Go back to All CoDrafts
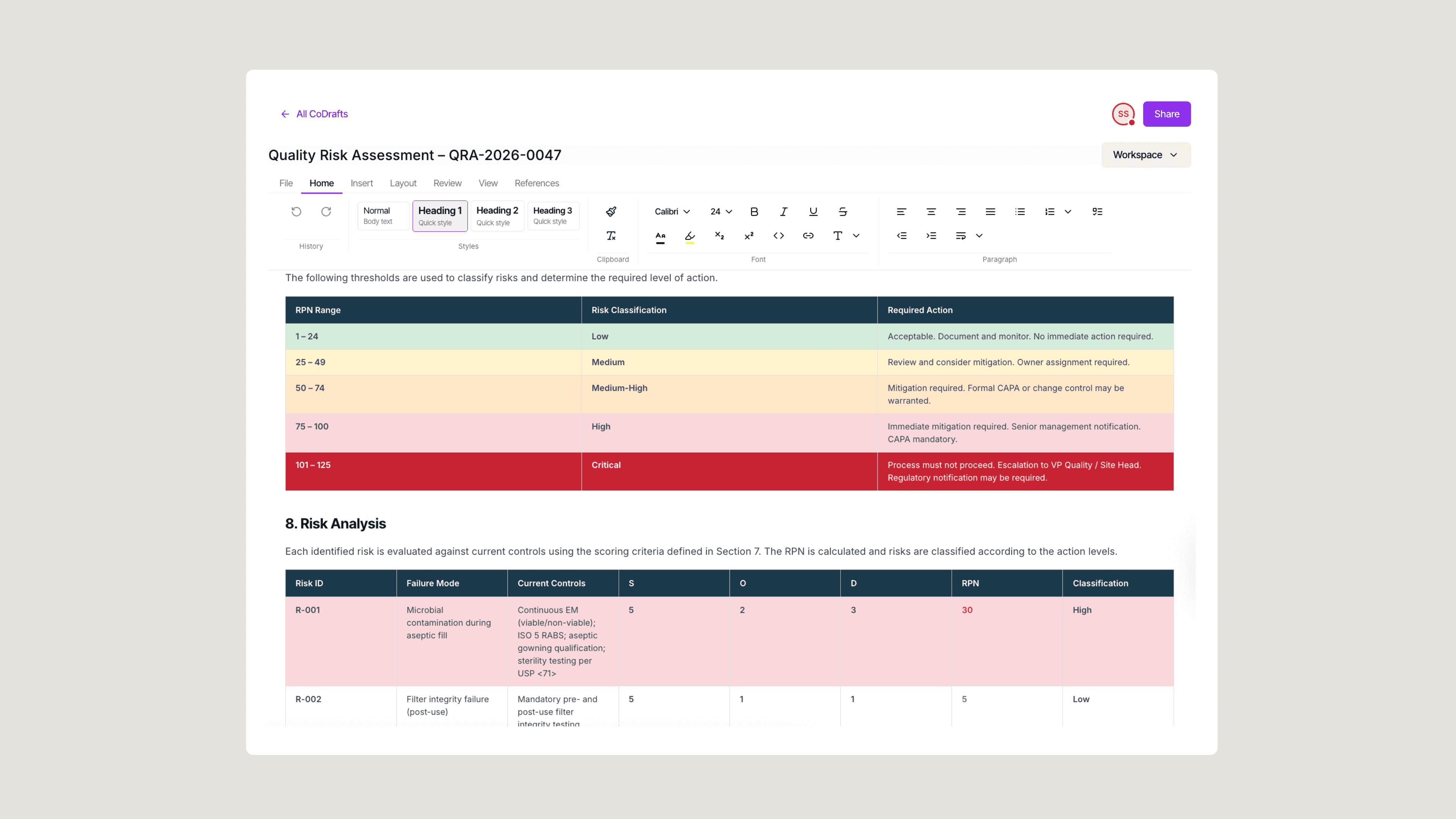Image resolution: width=1456 pixels, height=819 pixels. [315, 114]
